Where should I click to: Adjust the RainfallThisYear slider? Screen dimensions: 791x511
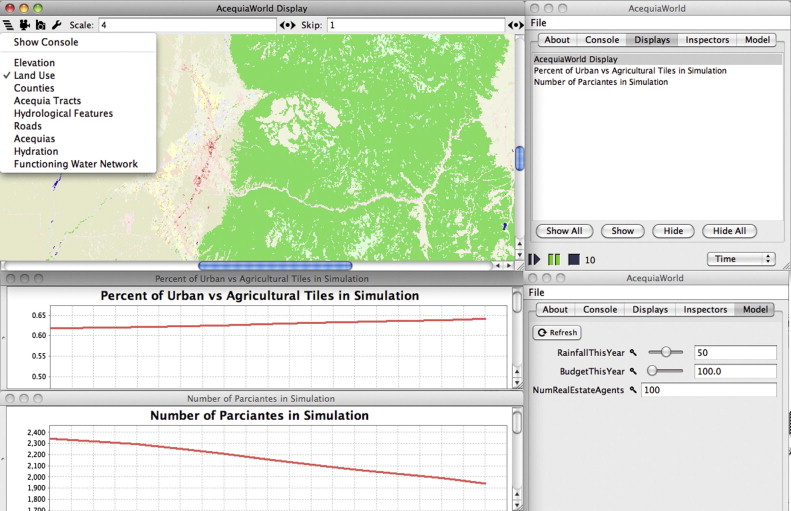(665, 352)
